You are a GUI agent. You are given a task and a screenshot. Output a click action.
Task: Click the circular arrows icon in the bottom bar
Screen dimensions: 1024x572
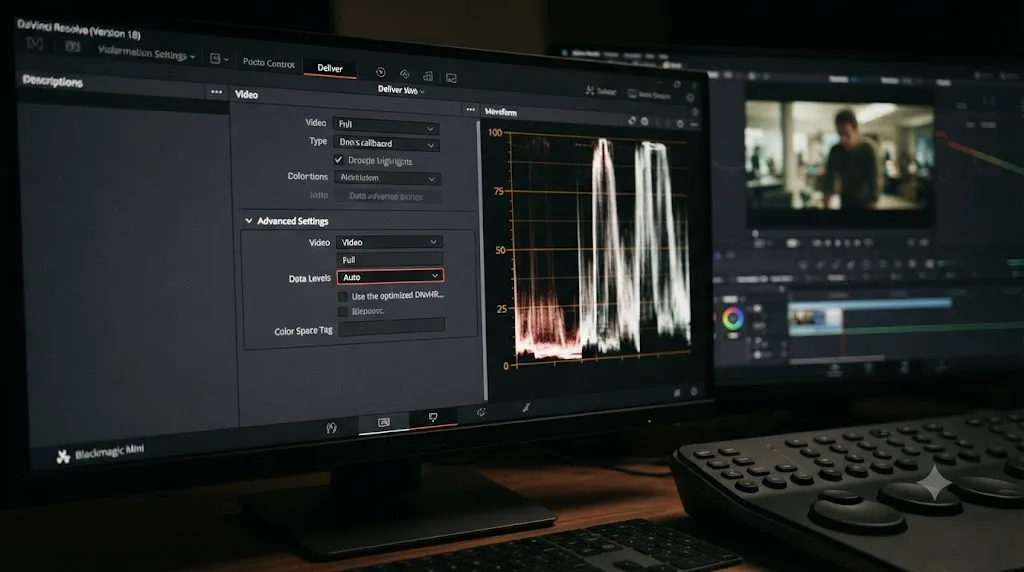click(x=481, y=412)
